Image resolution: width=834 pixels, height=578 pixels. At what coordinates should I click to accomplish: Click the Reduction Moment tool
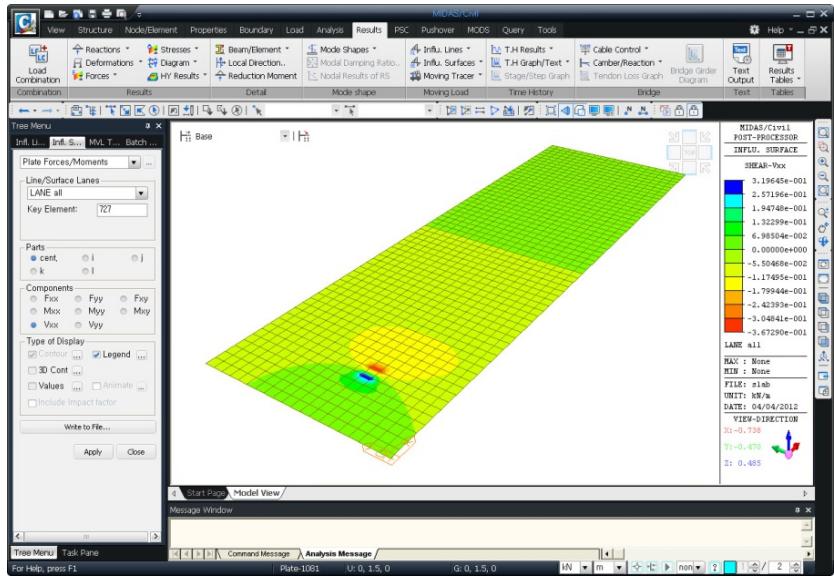256,76
